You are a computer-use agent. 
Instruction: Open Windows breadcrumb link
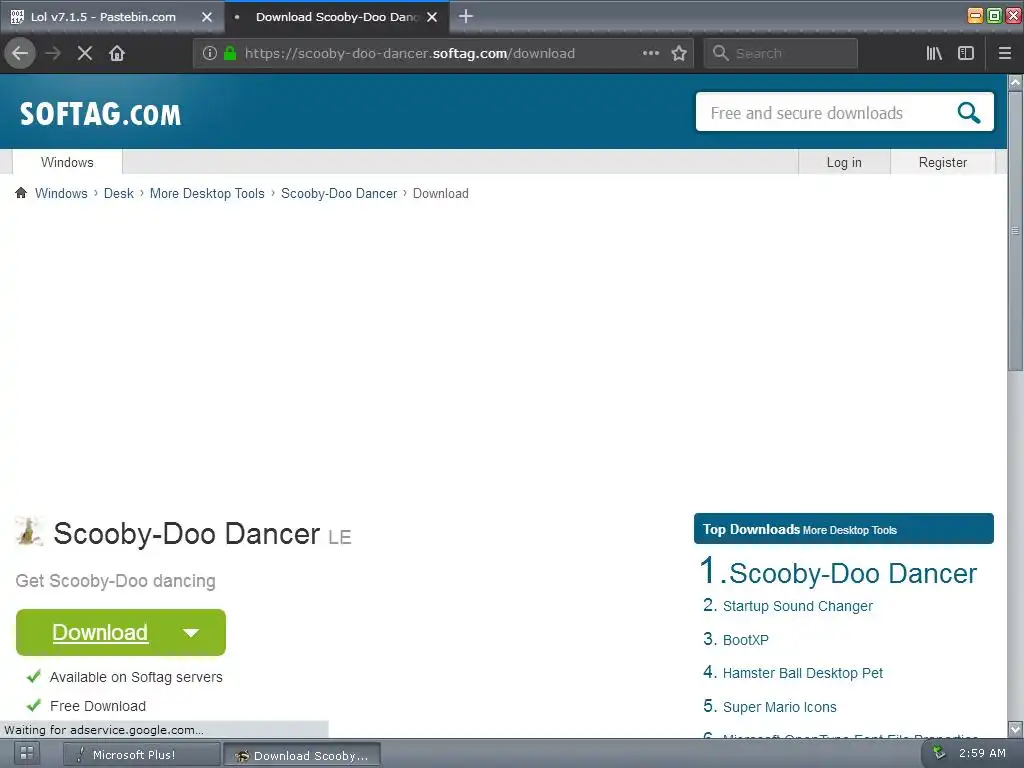[61, 193]
